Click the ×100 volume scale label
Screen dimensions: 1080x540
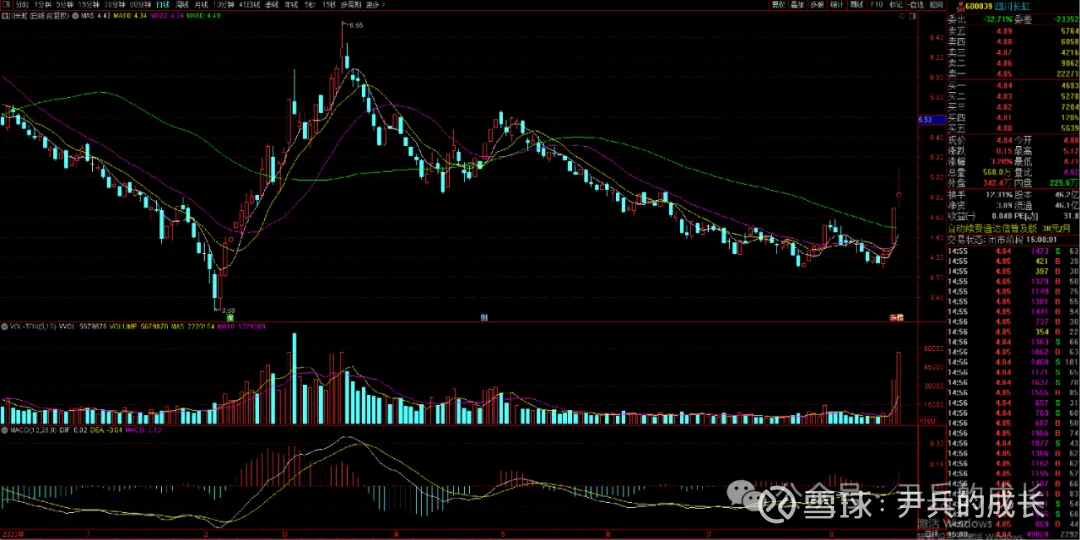[x=927, y=419]
